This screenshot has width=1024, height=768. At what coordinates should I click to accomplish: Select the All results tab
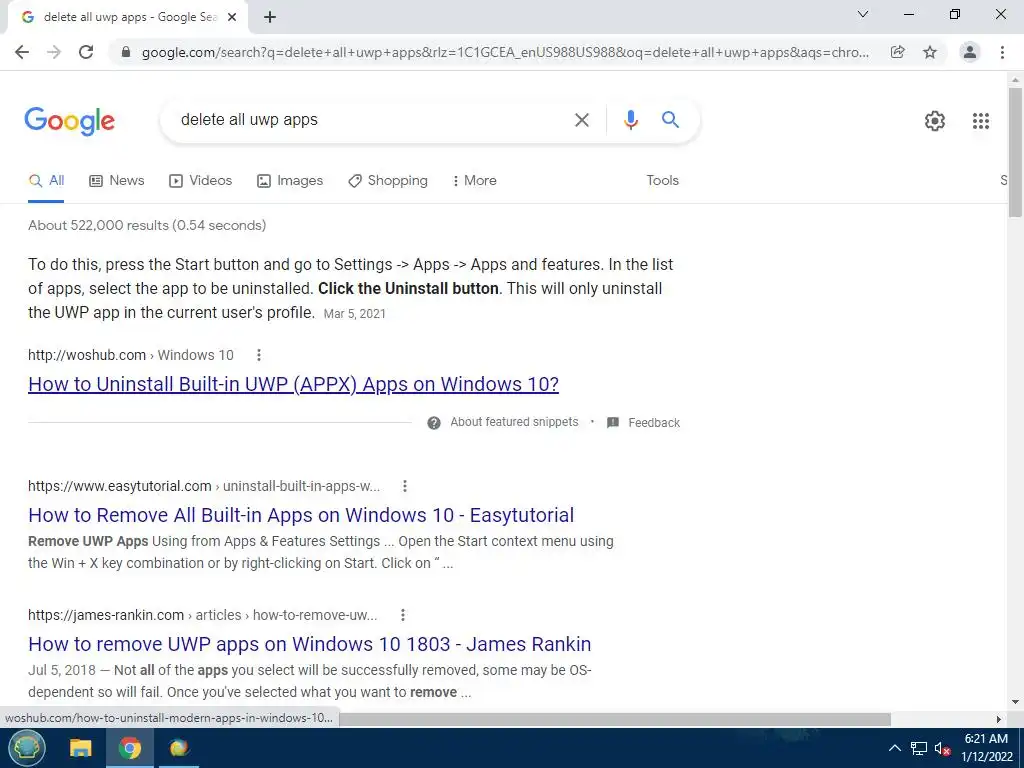click(x=46, y=181)
